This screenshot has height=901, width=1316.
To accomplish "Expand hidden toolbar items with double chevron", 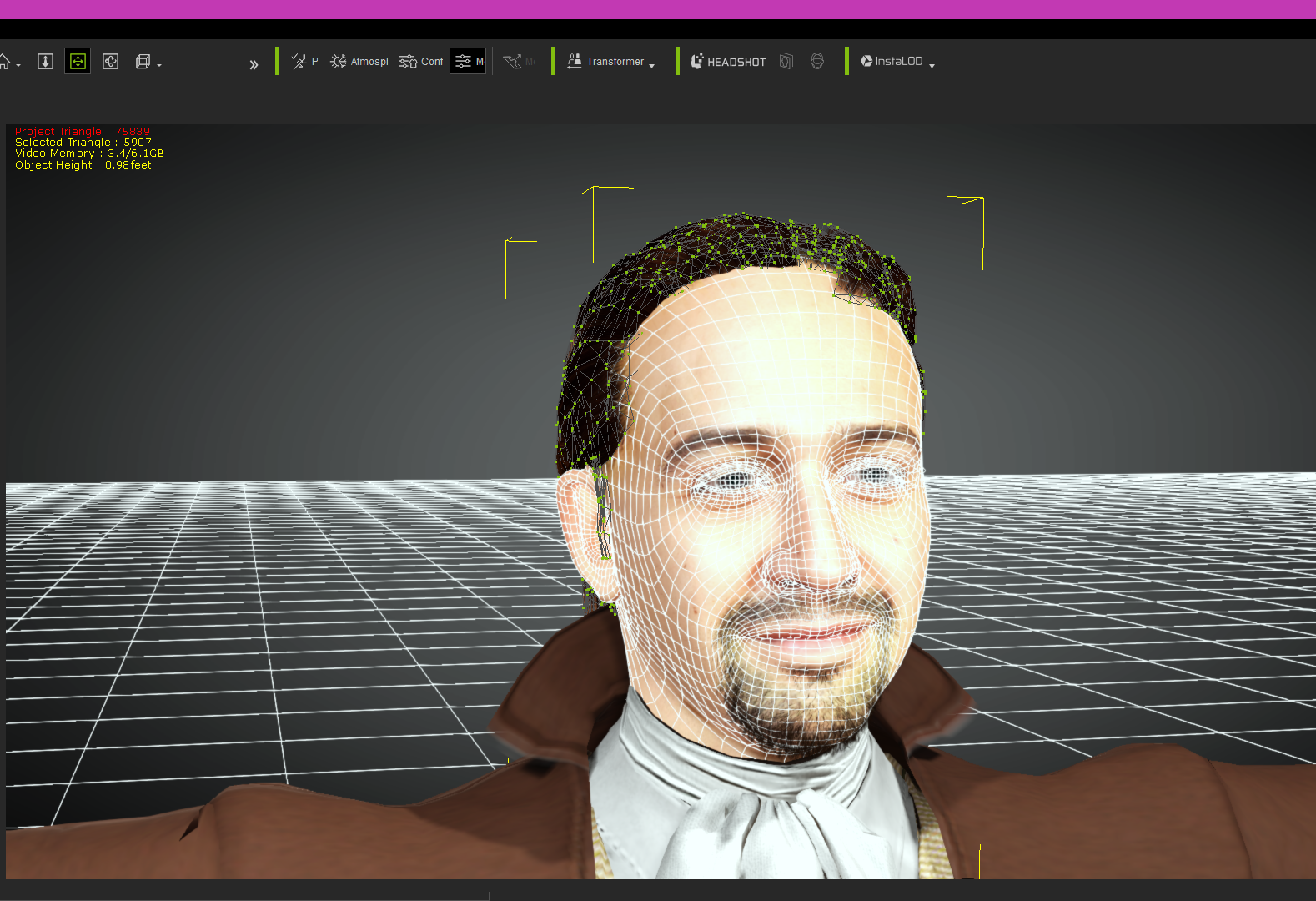I will 254,64.
